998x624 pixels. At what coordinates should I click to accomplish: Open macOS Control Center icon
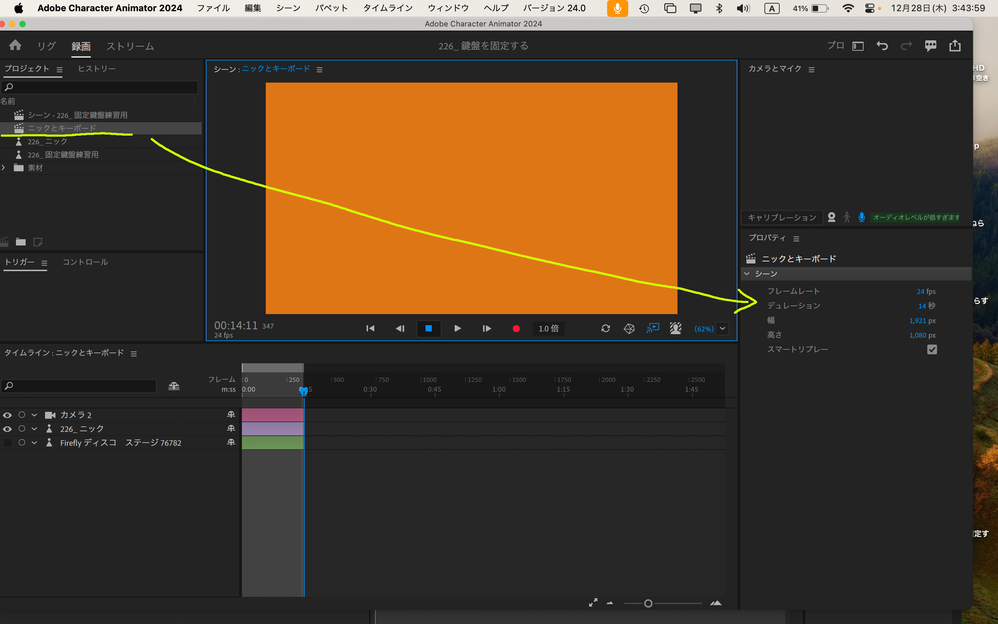(x=870, y=8)
